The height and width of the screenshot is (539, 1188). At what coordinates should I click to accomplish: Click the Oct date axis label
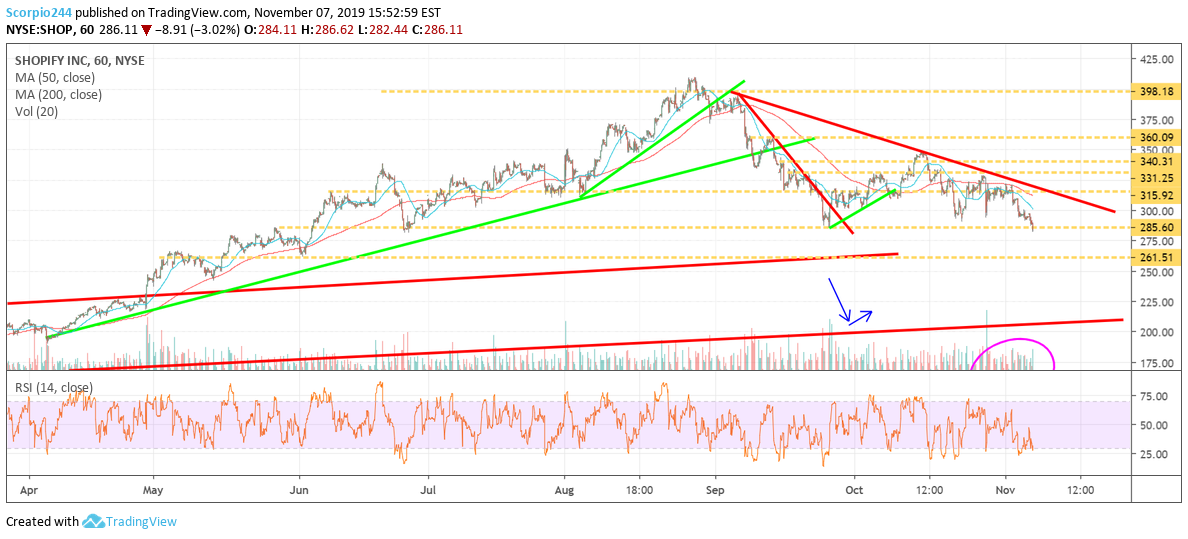tap(854, 490)
